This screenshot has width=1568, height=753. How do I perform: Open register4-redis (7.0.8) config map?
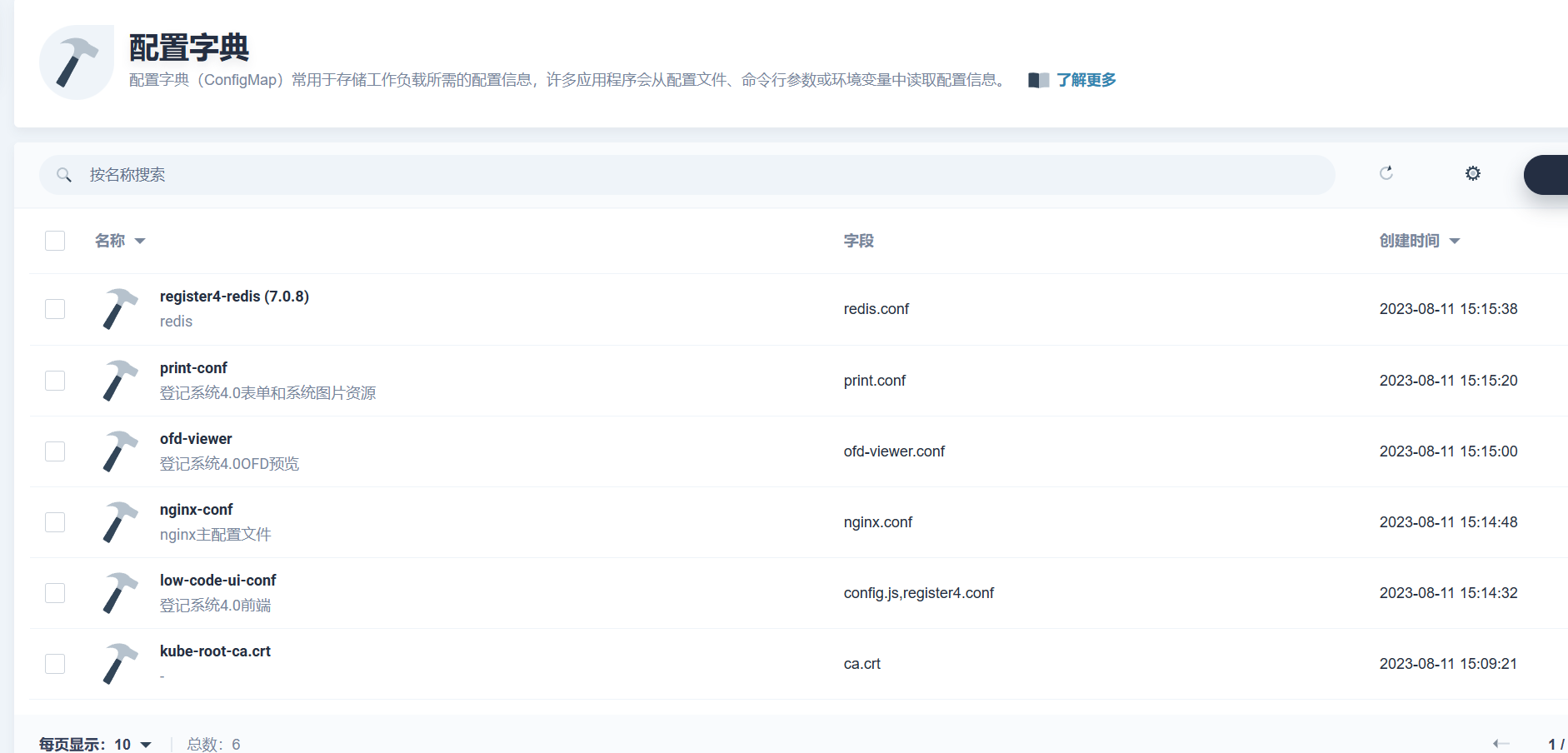pos(234,297)
